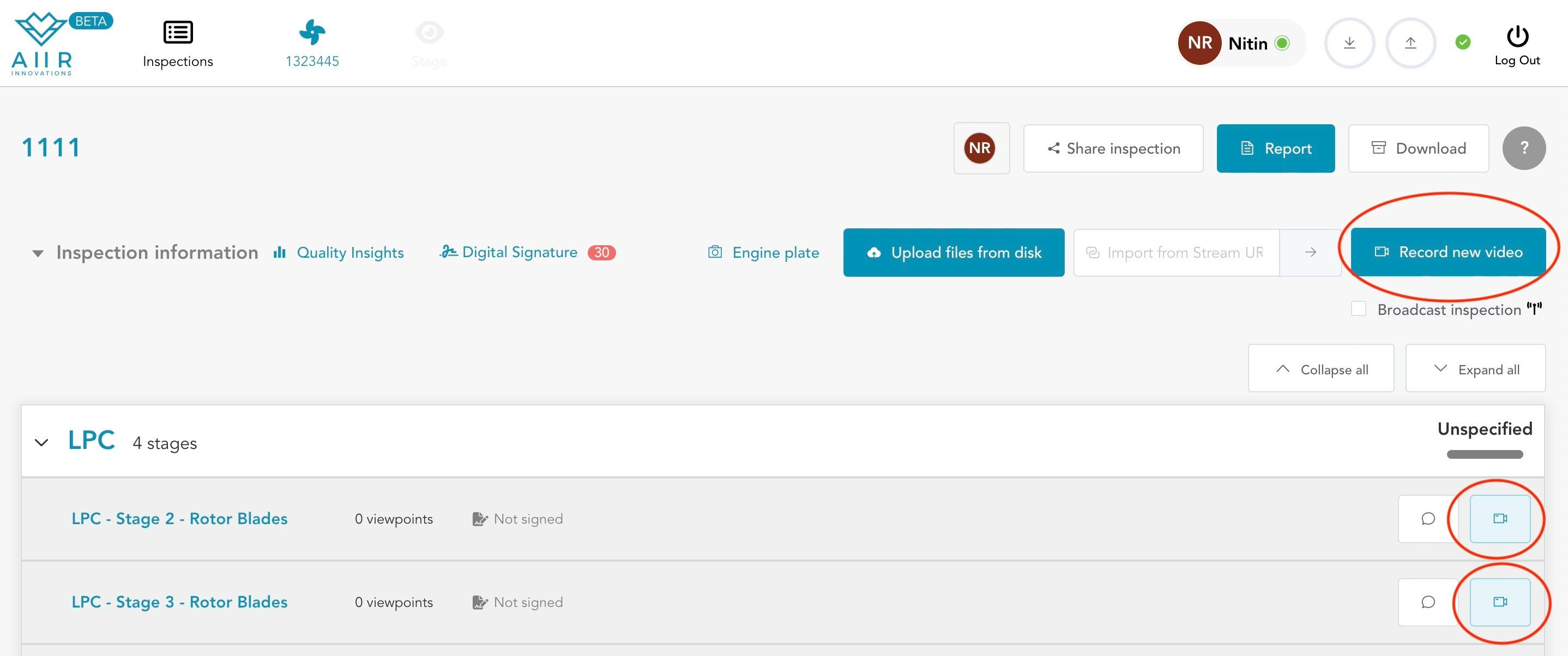Collapse the LPC stages section

[x=41, y=442]
